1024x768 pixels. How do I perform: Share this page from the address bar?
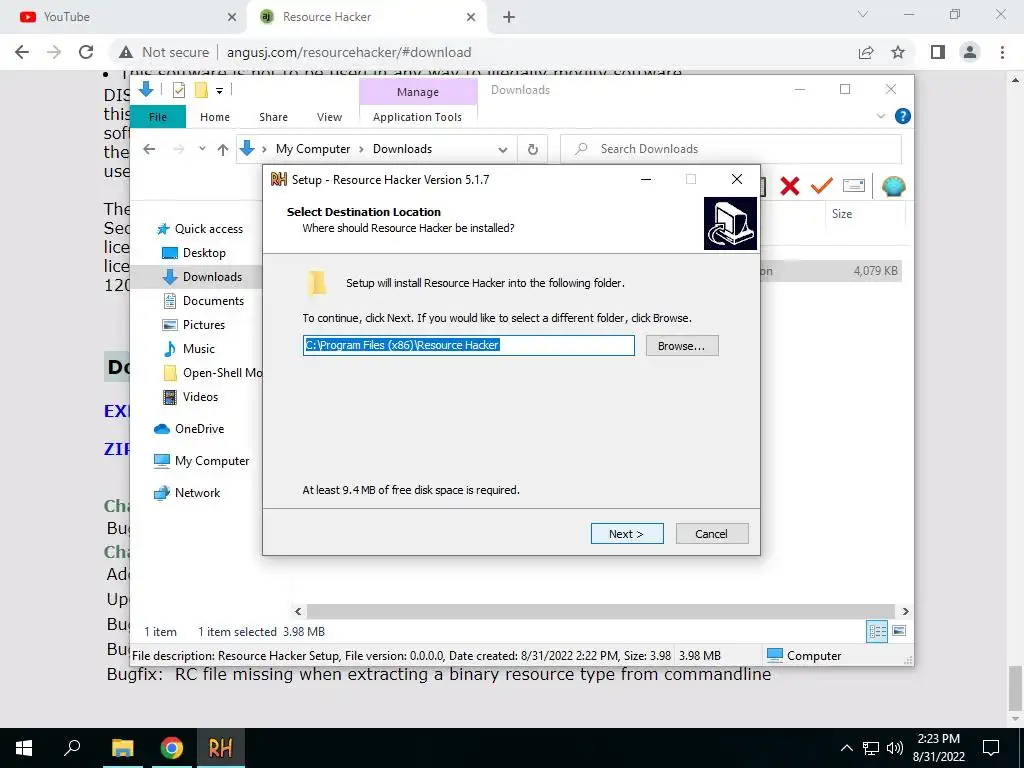click(866, 52)
